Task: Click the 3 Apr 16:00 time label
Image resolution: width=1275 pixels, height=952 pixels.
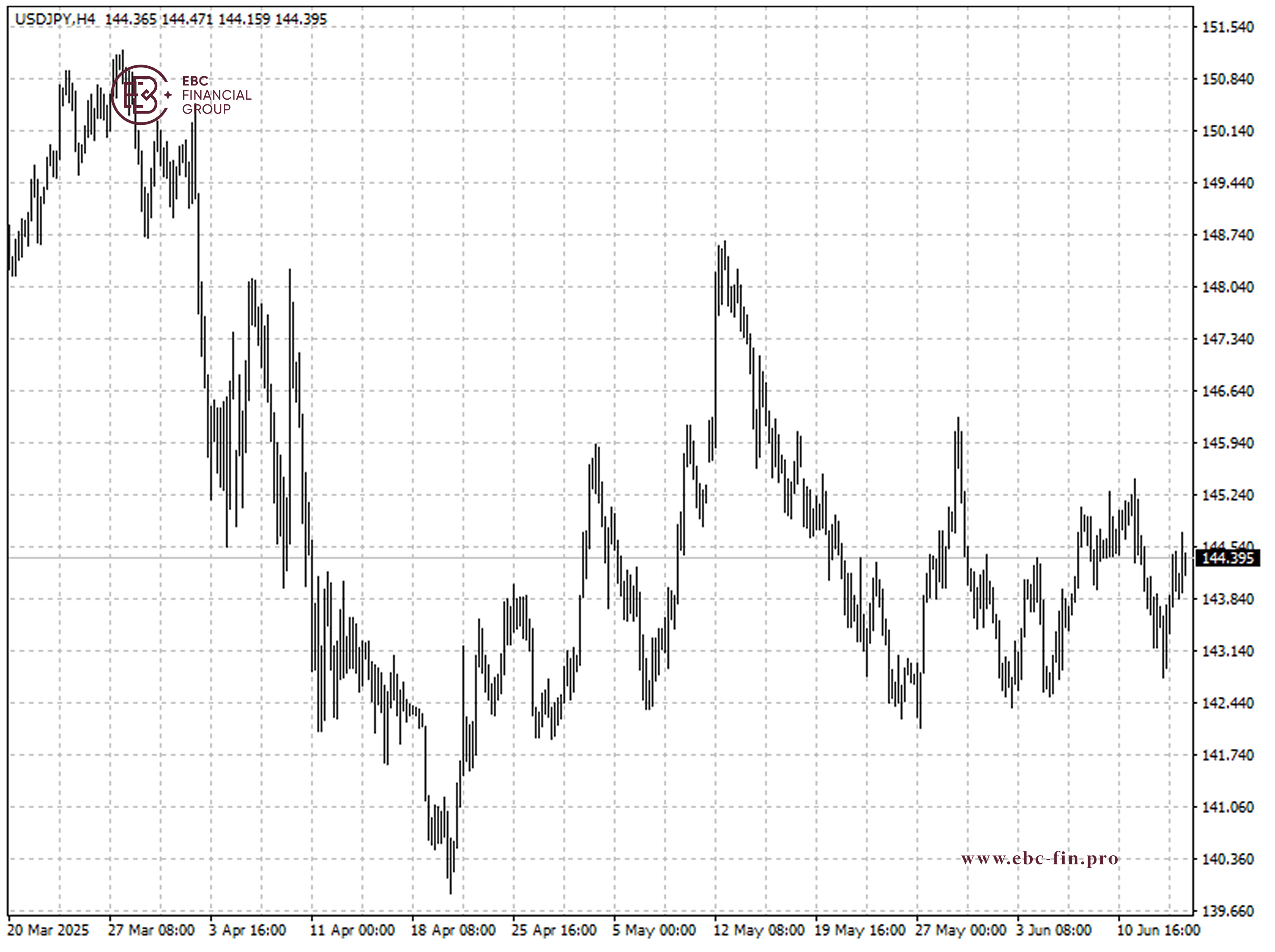Action: [x=247, y=930]
